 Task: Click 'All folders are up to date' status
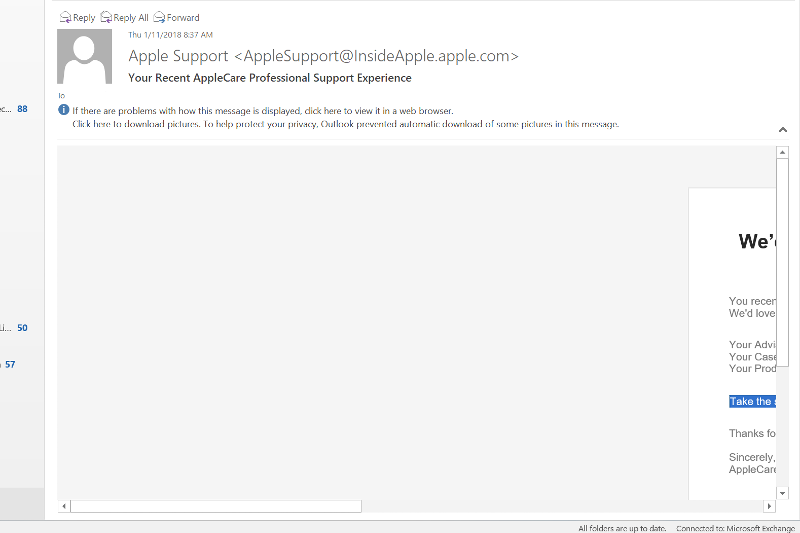point(622,528)
